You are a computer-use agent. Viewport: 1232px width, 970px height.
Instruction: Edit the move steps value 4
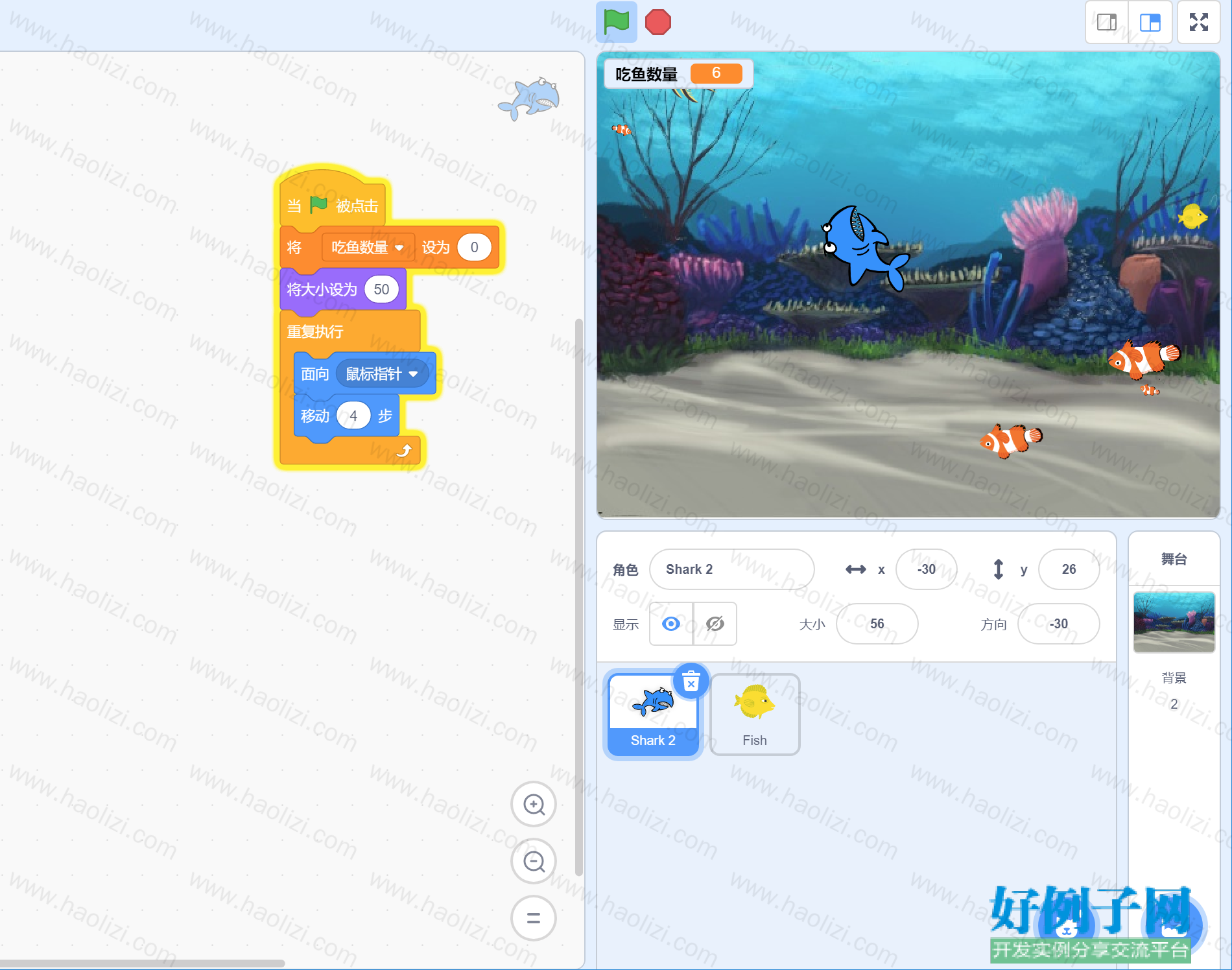(353, 416)
